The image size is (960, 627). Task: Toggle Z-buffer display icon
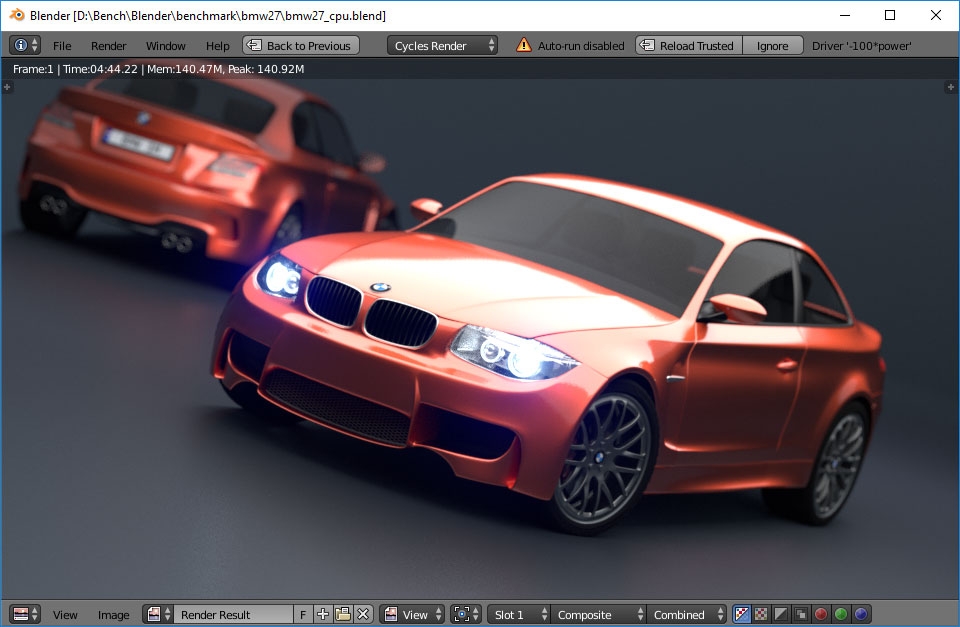coord(801,614)
